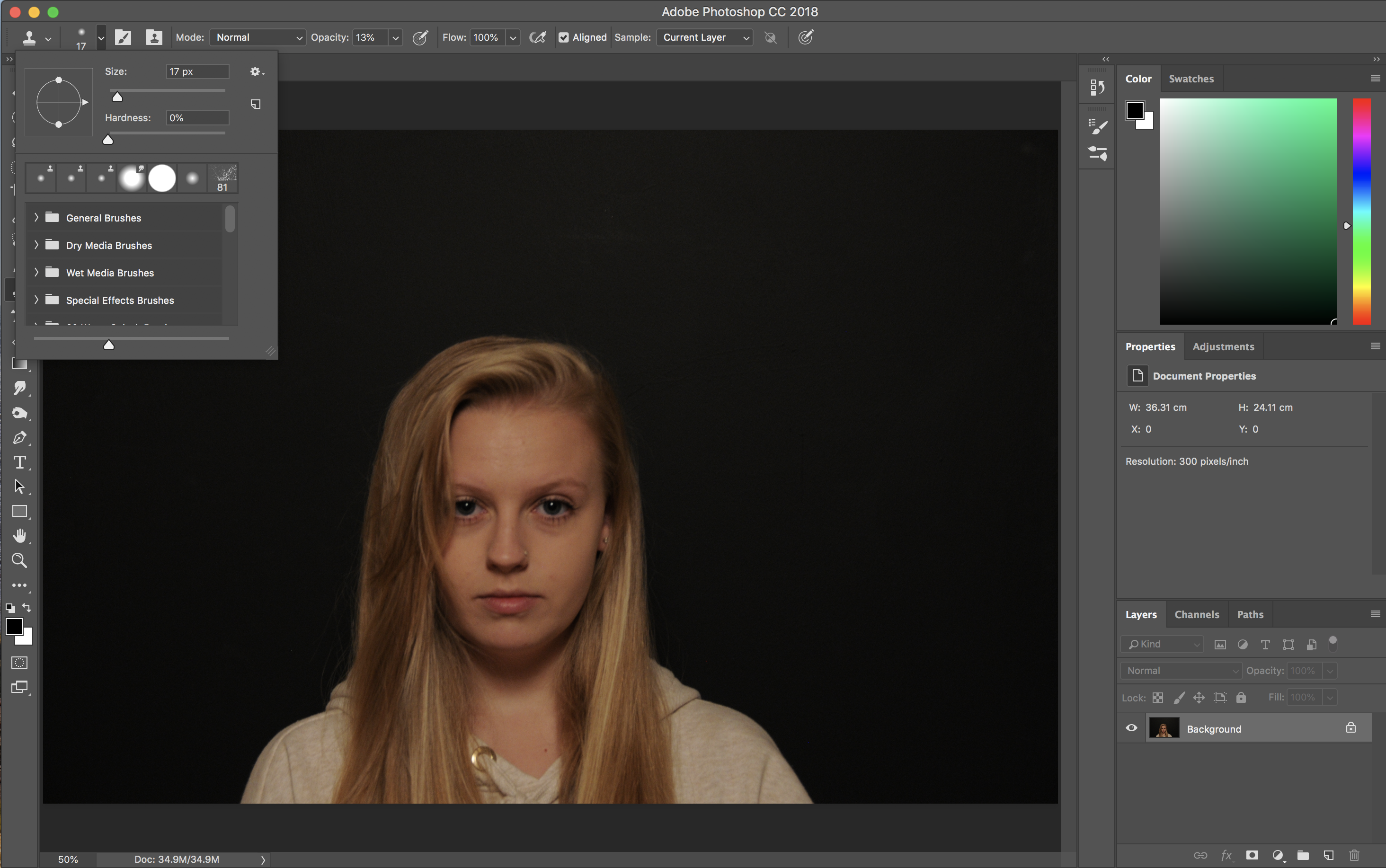Hide the Background layer visibility eye
The image size is (1386, 868).
(x=1131, y=728)
